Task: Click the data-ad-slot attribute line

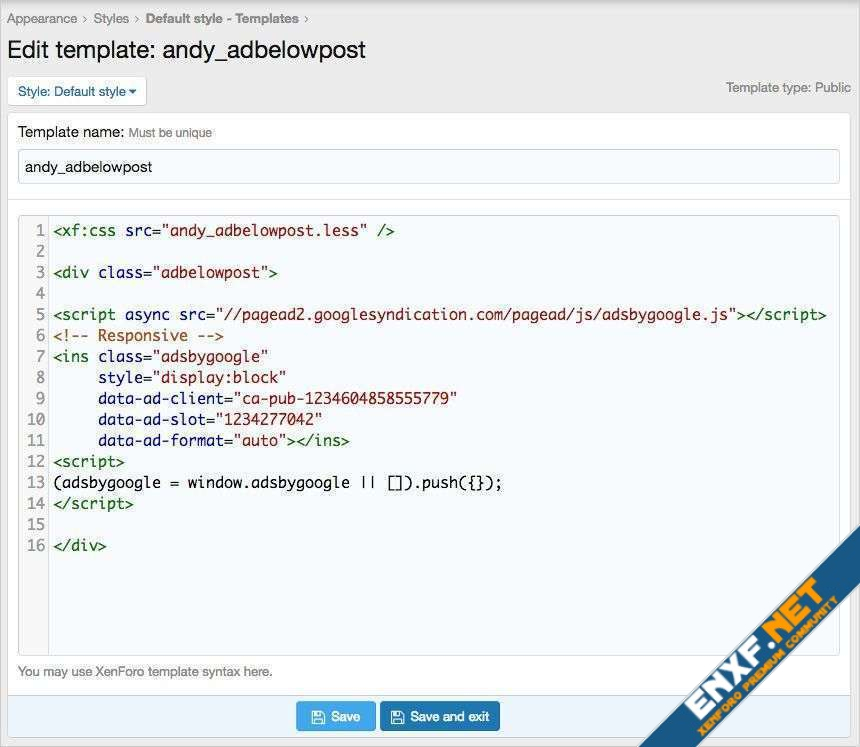Action: 210,420
